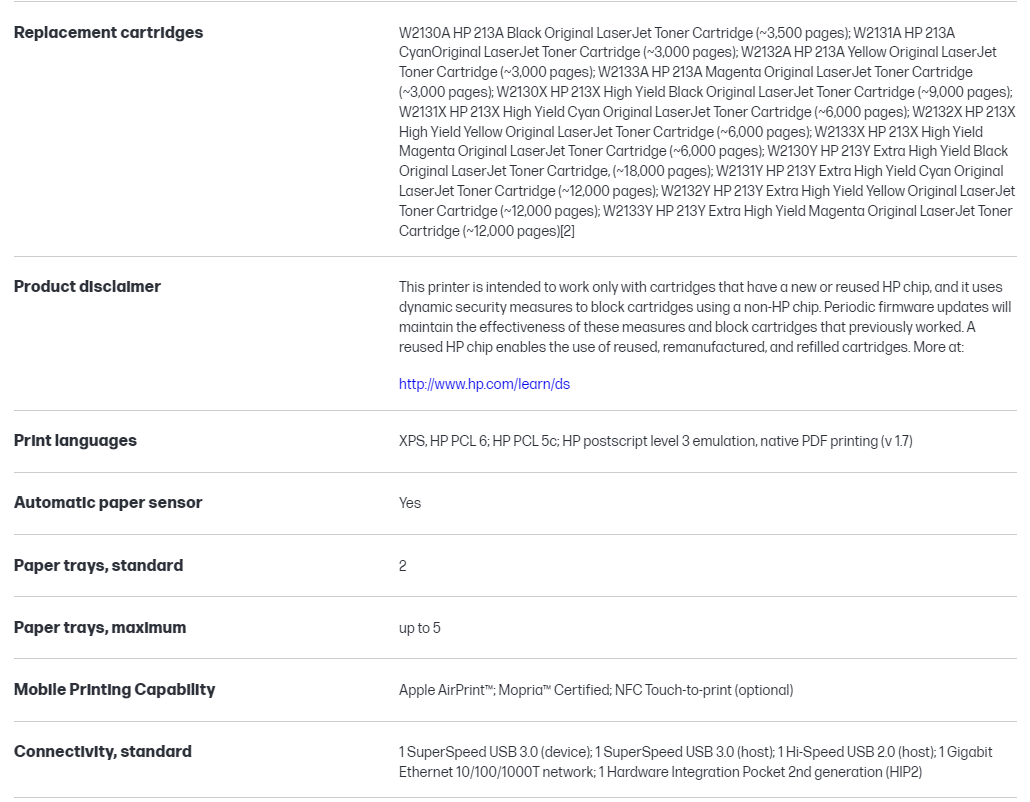Click the "Paper trays, maximum" label
This screenshot has width=1030, height=802.
[x=100, y=627]
